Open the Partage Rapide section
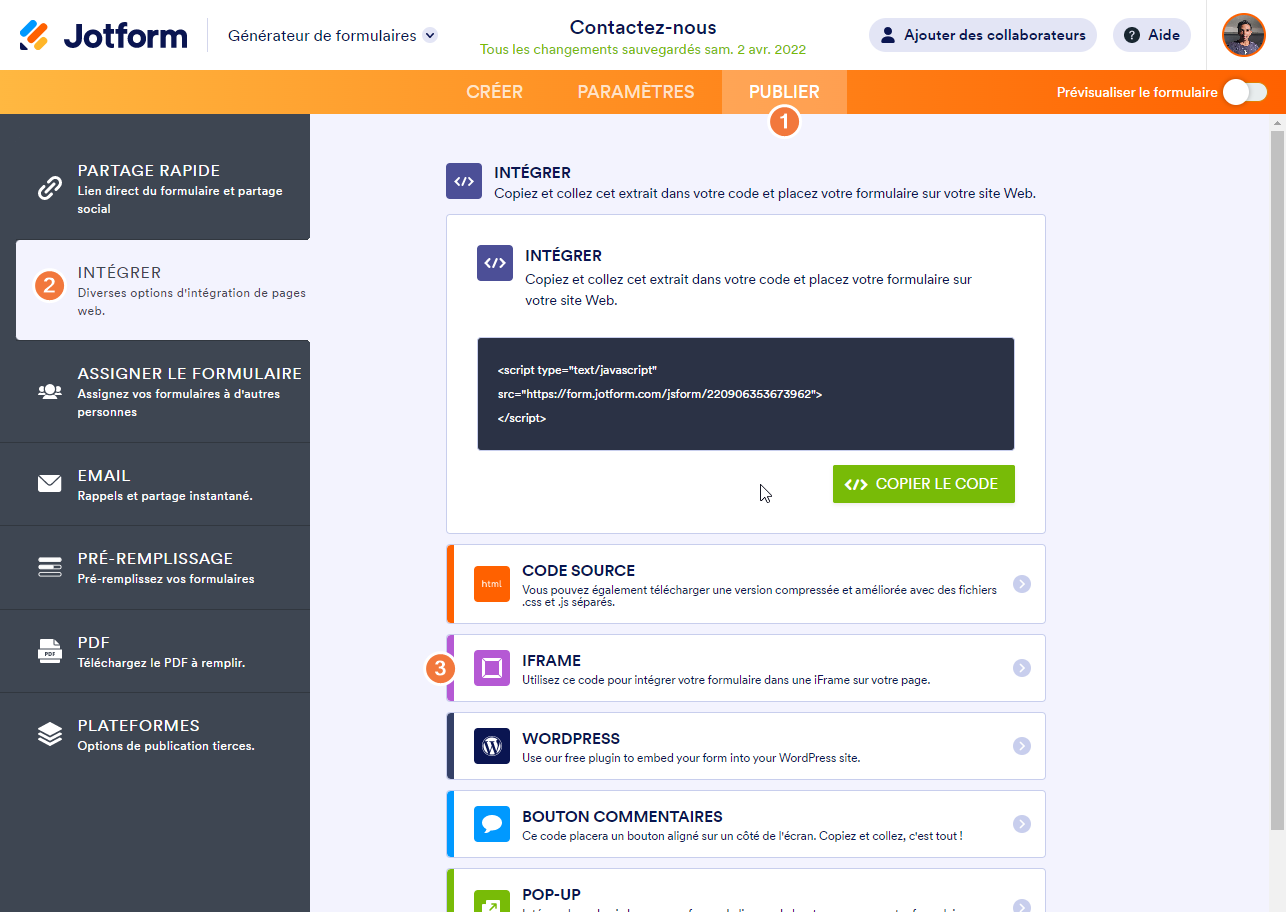This screenshot has width=1286, height=912. 155,189
